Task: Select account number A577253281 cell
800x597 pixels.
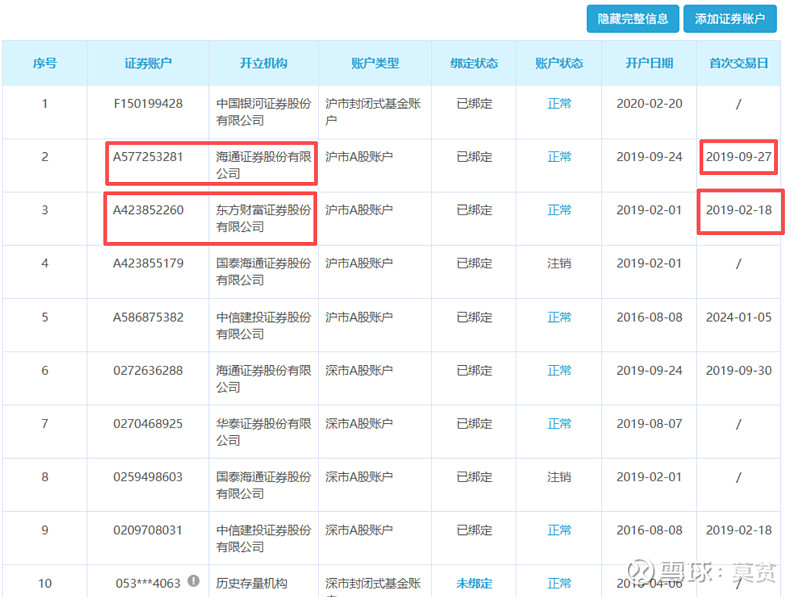Action: pyautogui.click(x=148, y=157)
